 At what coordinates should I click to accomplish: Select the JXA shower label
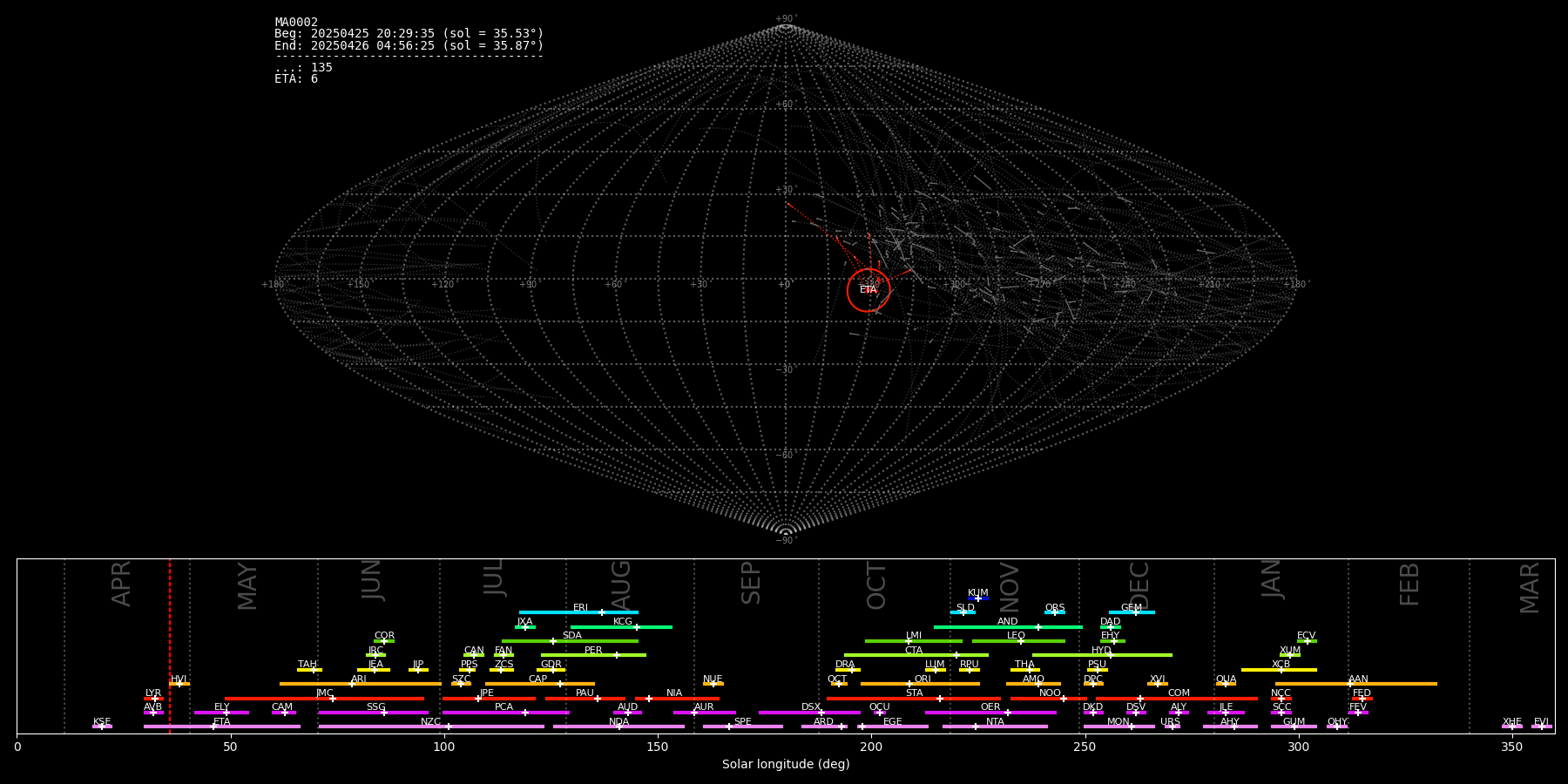point(524,622)
